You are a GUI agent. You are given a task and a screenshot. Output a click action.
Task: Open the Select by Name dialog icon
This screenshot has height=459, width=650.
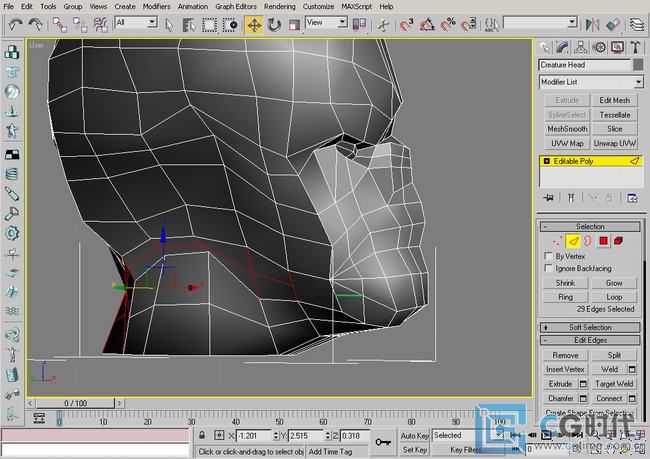pos(189,25)
